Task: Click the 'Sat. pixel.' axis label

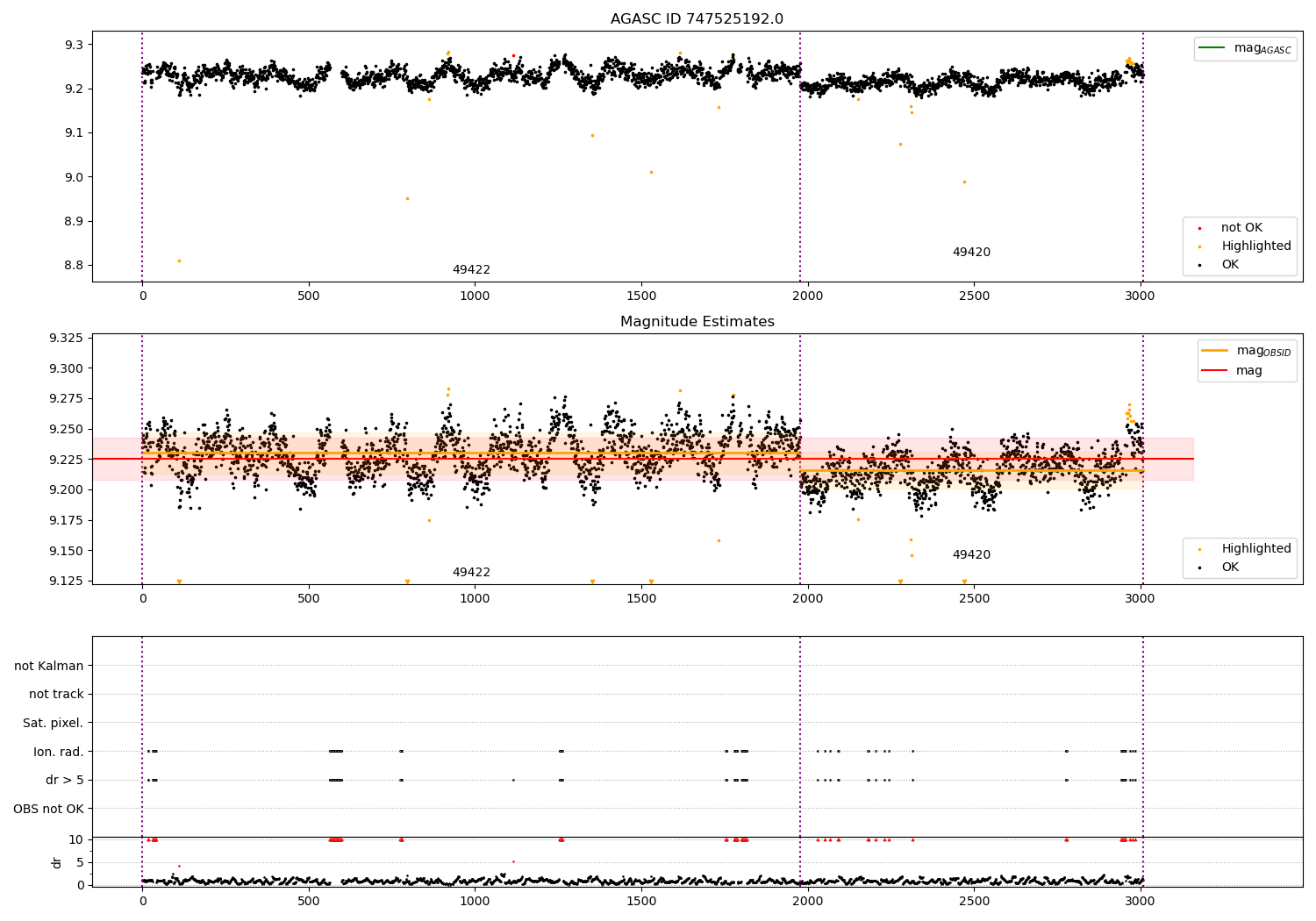Action: (54, 723)
